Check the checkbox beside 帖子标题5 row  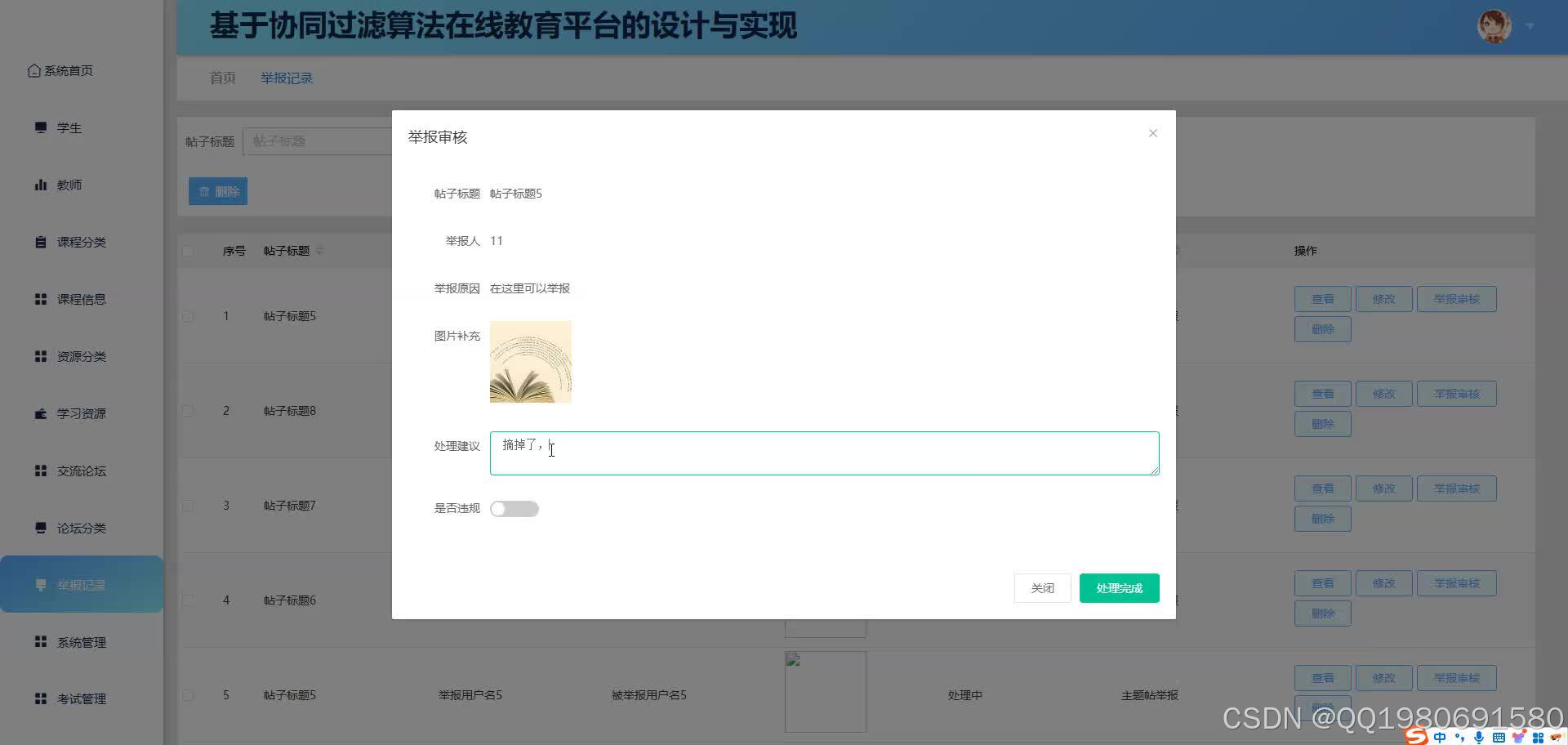[188, 316]
